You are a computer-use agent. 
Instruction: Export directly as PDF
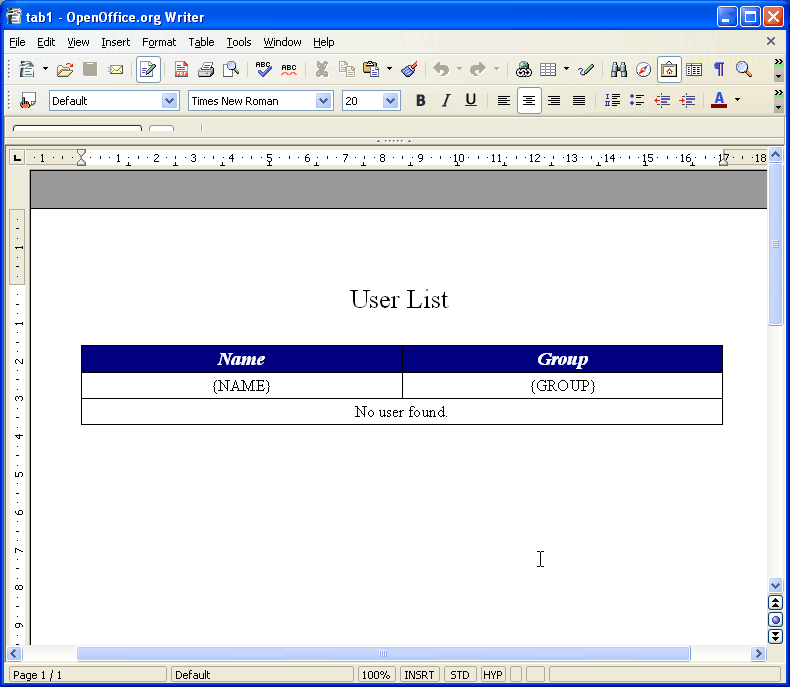[181, 69]
